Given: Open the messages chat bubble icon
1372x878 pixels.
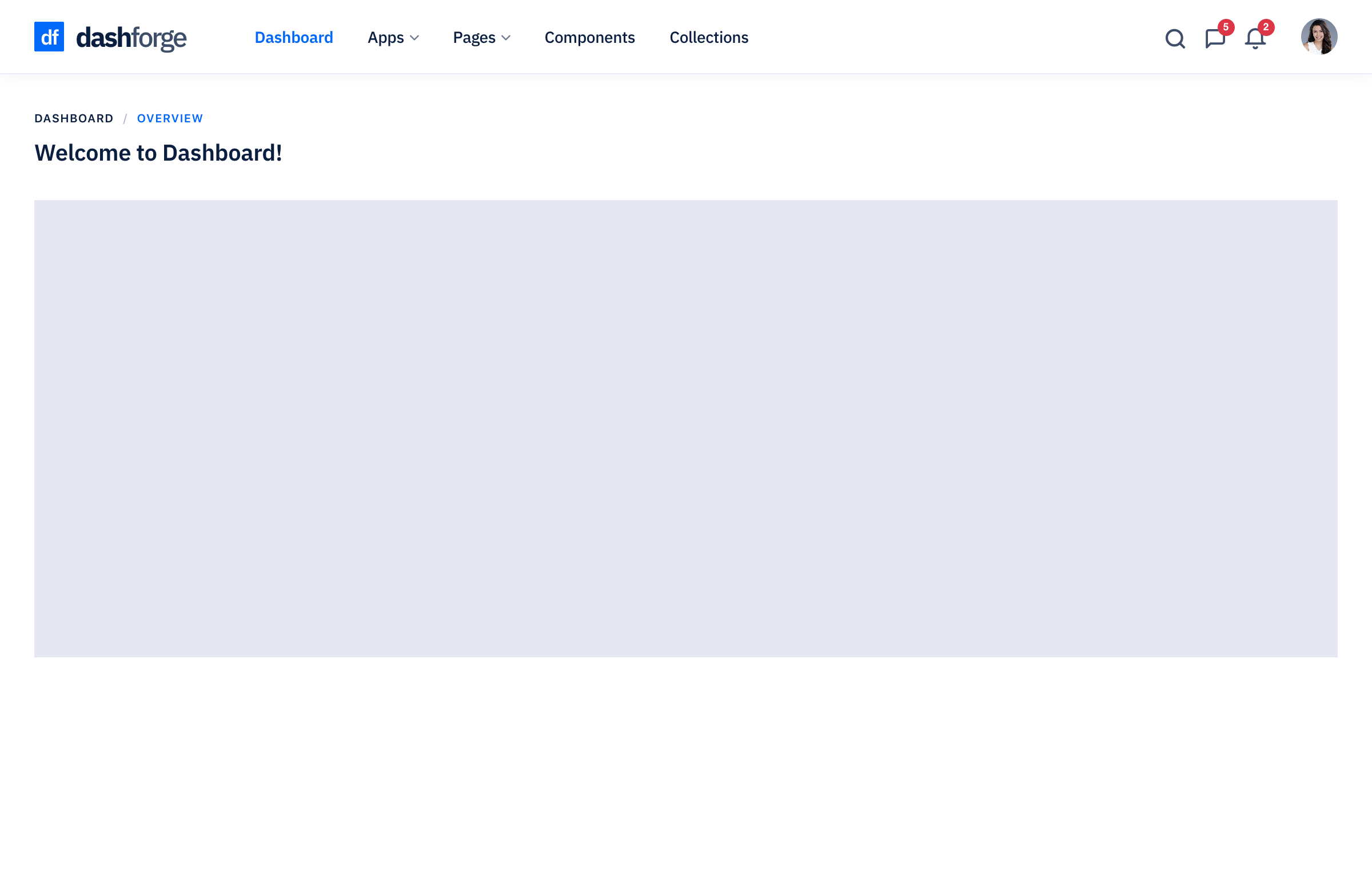Looking at the screenshot, I should tap(1214, 39).
